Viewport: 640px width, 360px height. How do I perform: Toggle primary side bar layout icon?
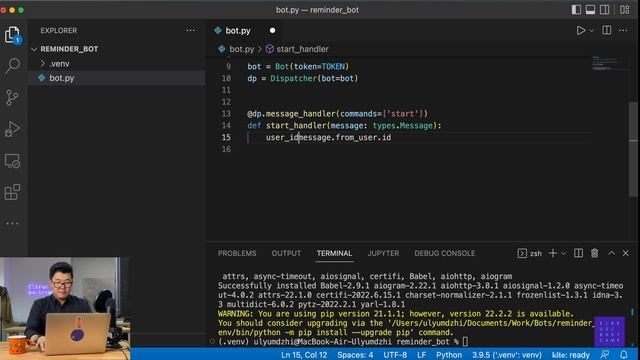(x=576, y=9)
